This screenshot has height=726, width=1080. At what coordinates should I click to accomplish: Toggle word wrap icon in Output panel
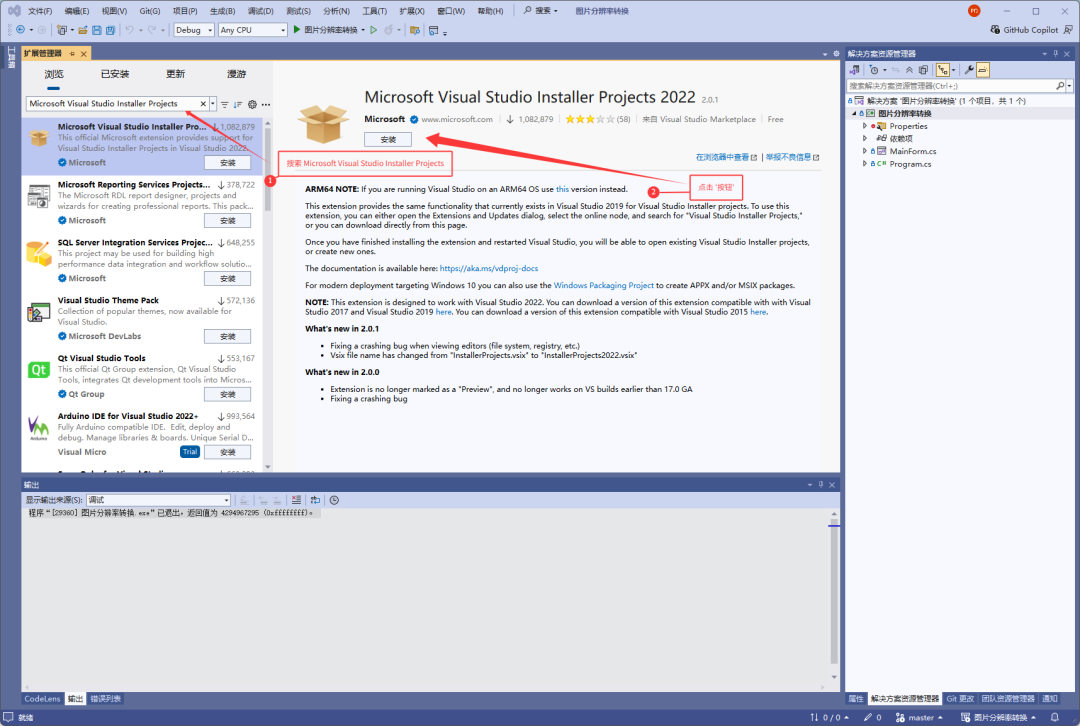(x=315, y=500)
